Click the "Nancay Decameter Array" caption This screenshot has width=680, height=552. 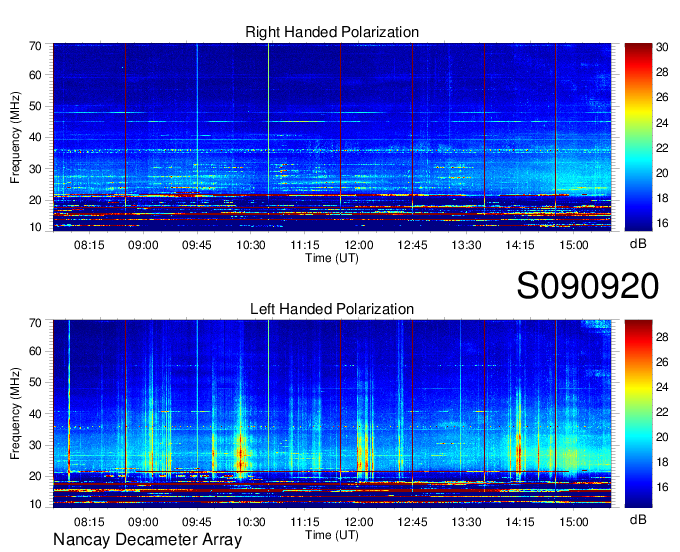point(147,540)
